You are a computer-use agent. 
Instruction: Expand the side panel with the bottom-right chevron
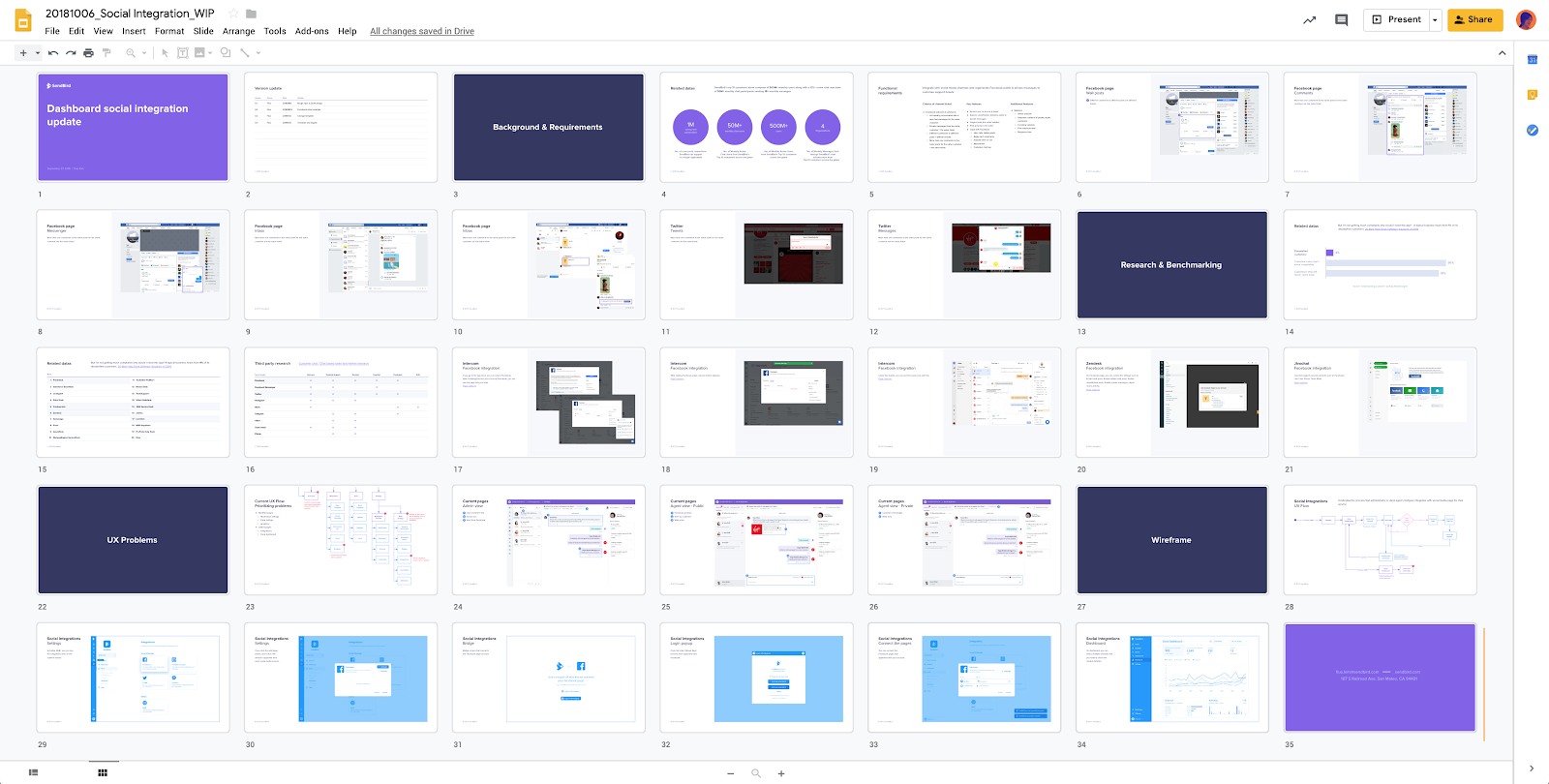click(x=1532, y=769)
